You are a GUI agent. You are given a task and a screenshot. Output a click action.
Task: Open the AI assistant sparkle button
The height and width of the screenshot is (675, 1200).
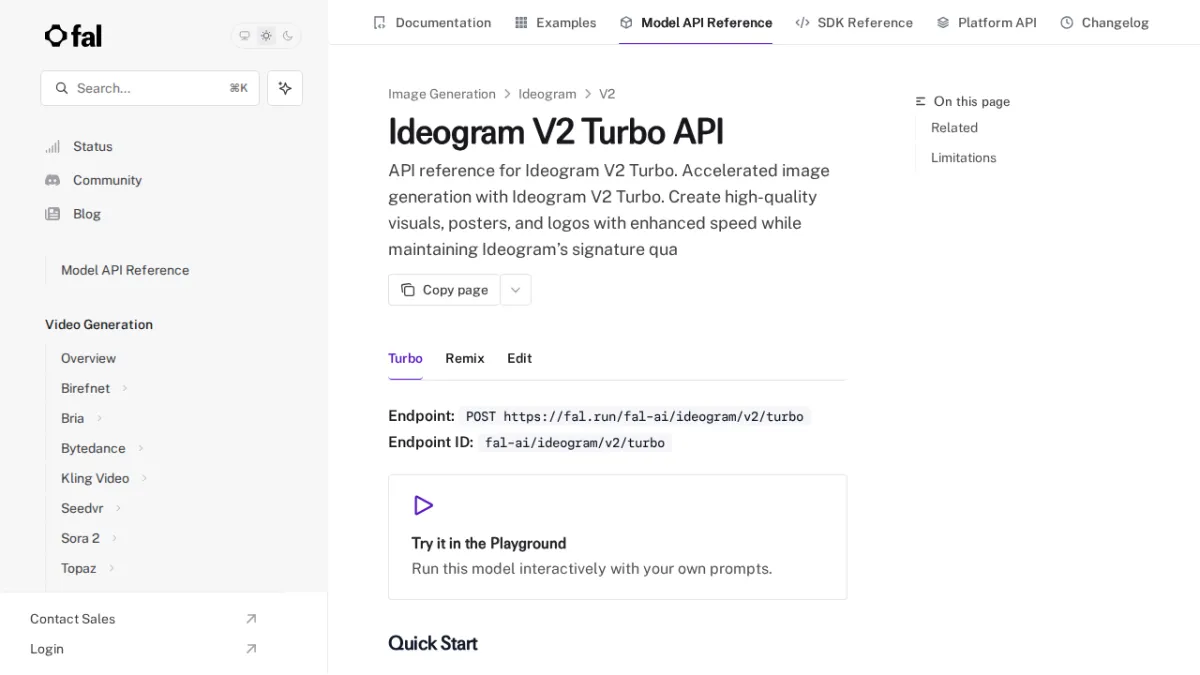pyautogui.click(x=285, y=88)
